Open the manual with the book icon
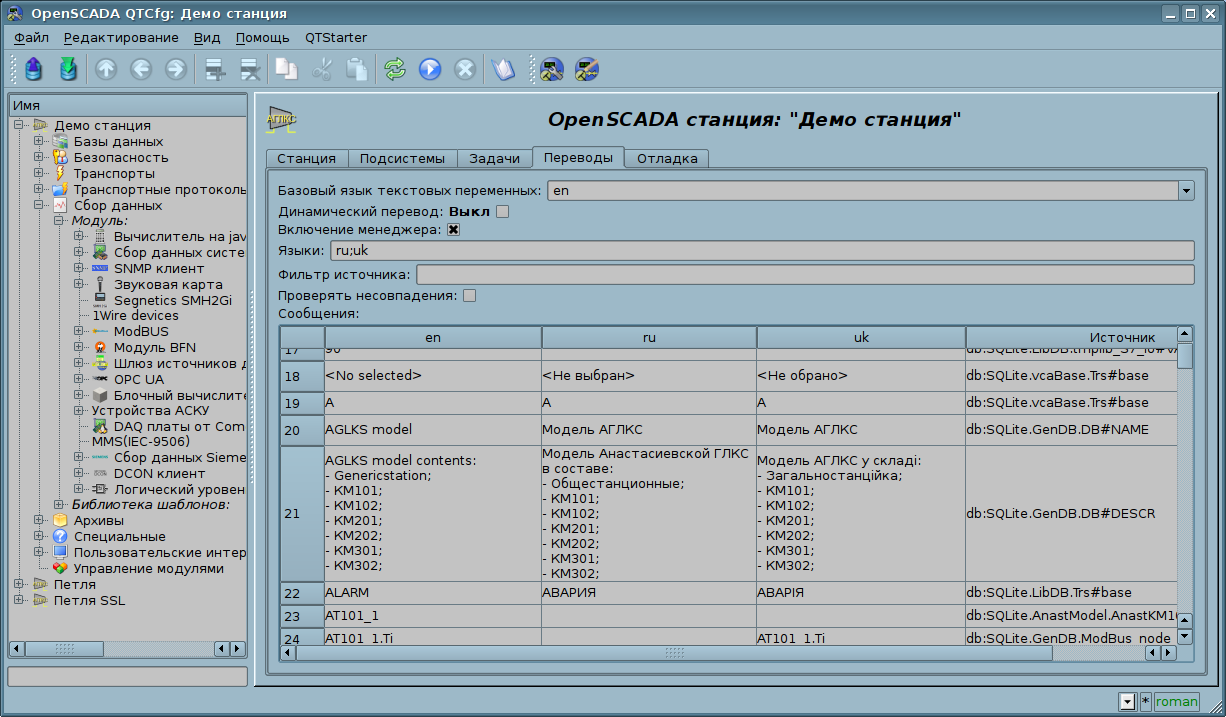Viewport: 1226px width, 717px height. [x=503, y=69]
